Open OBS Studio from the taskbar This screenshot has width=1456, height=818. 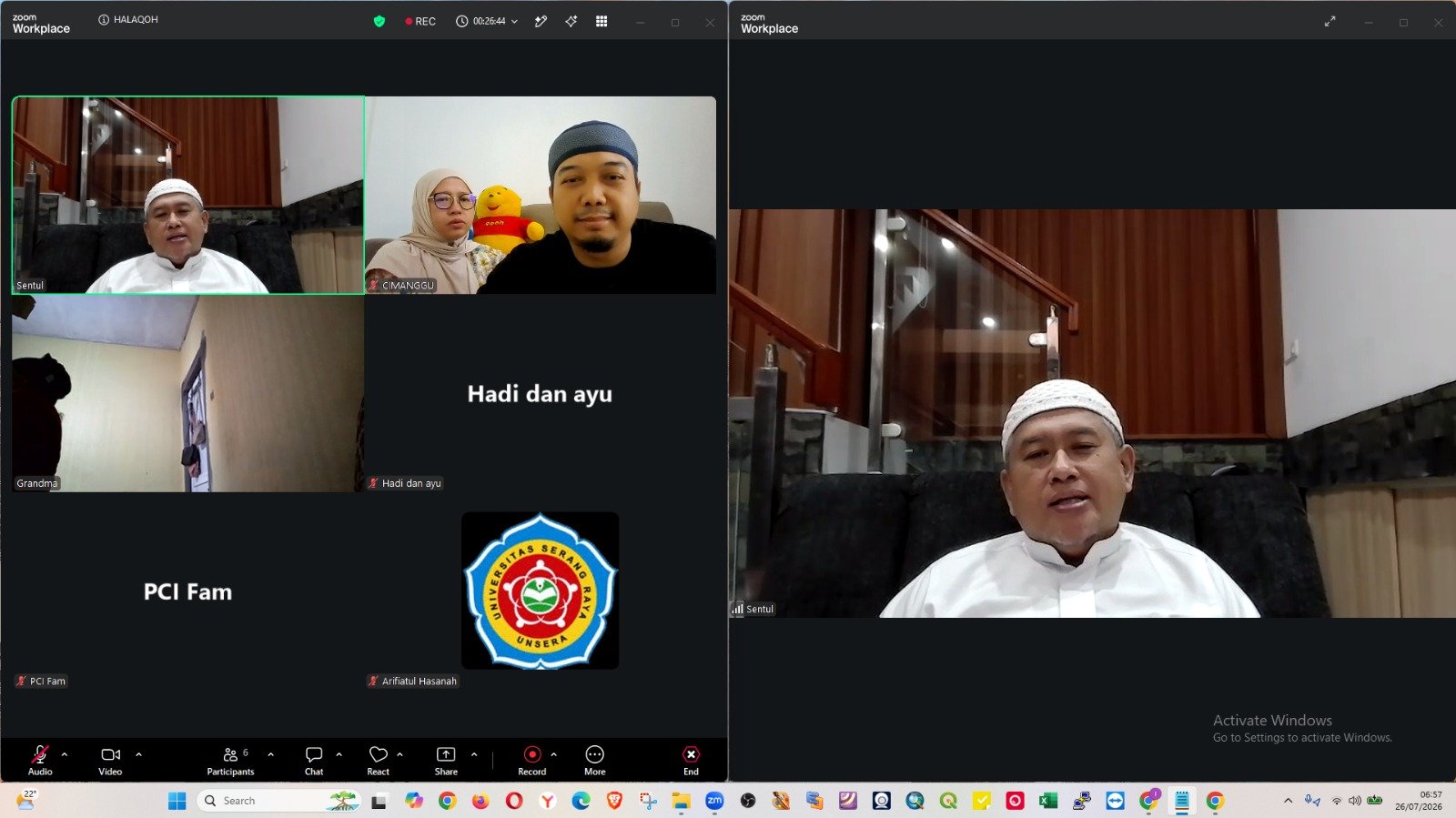[x=748, y=801]
